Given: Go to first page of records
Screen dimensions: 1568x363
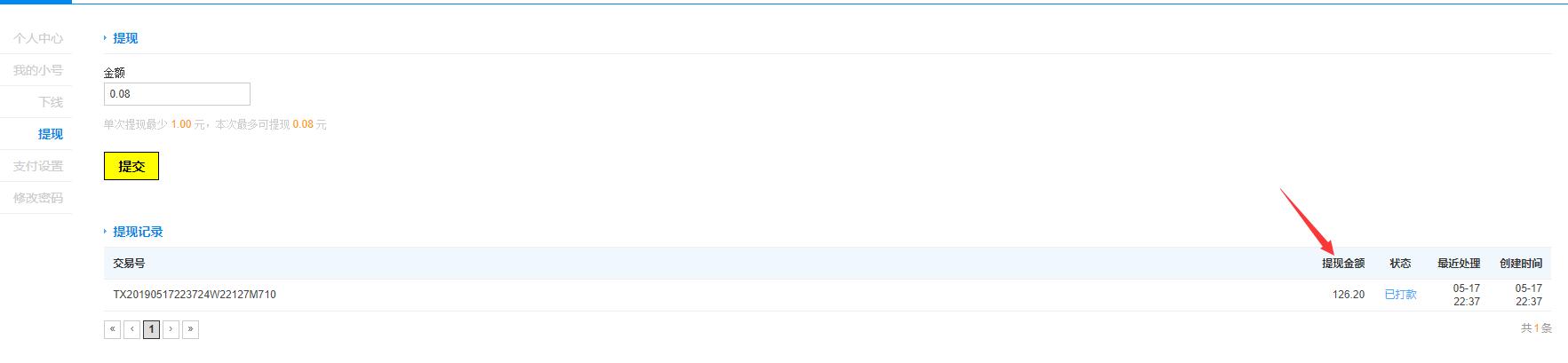Looking at the screenshot, I should [x=112, y=329].
